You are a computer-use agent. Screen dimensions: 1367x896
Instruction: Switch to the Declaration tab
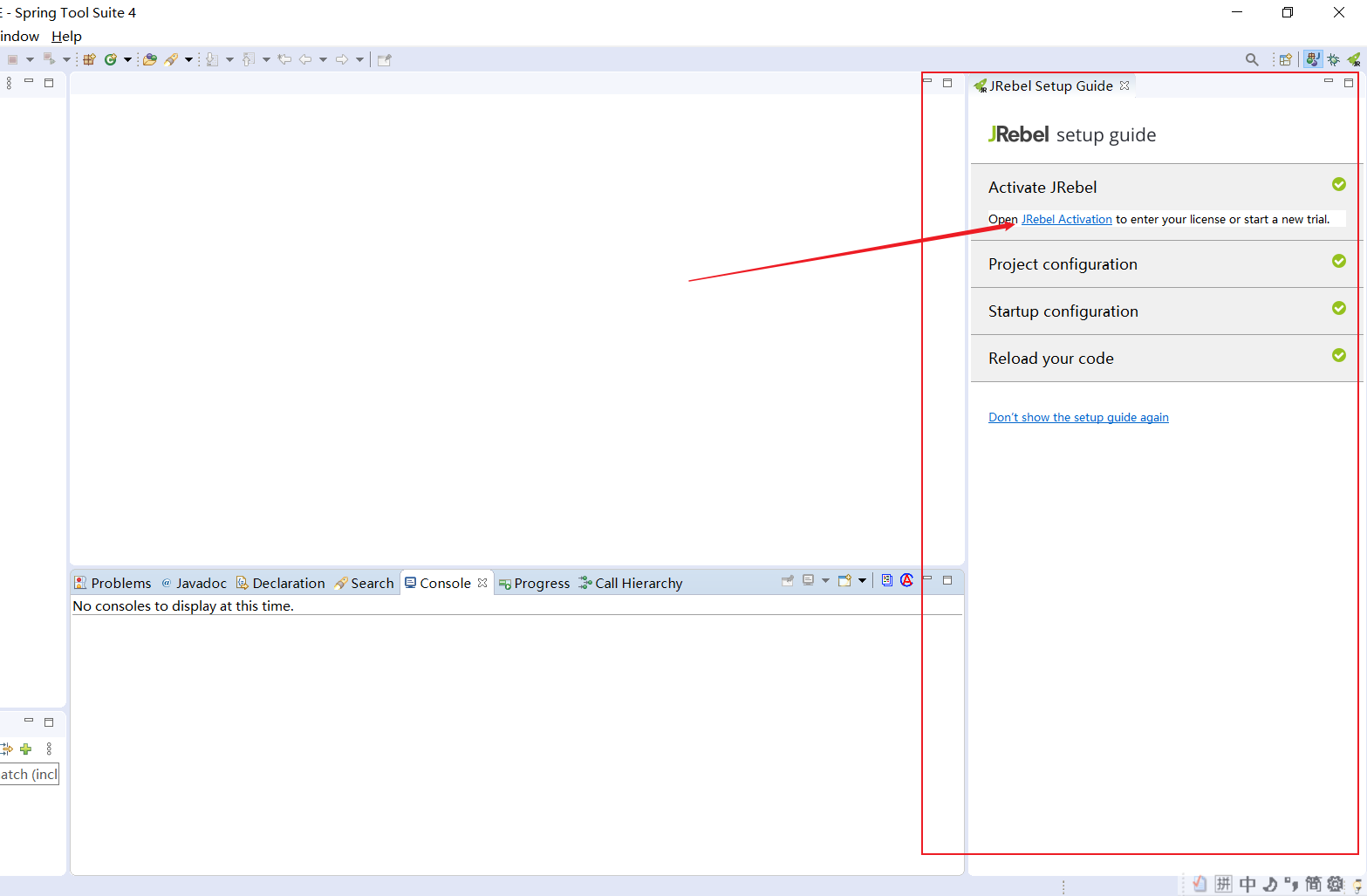coord(280,583)
